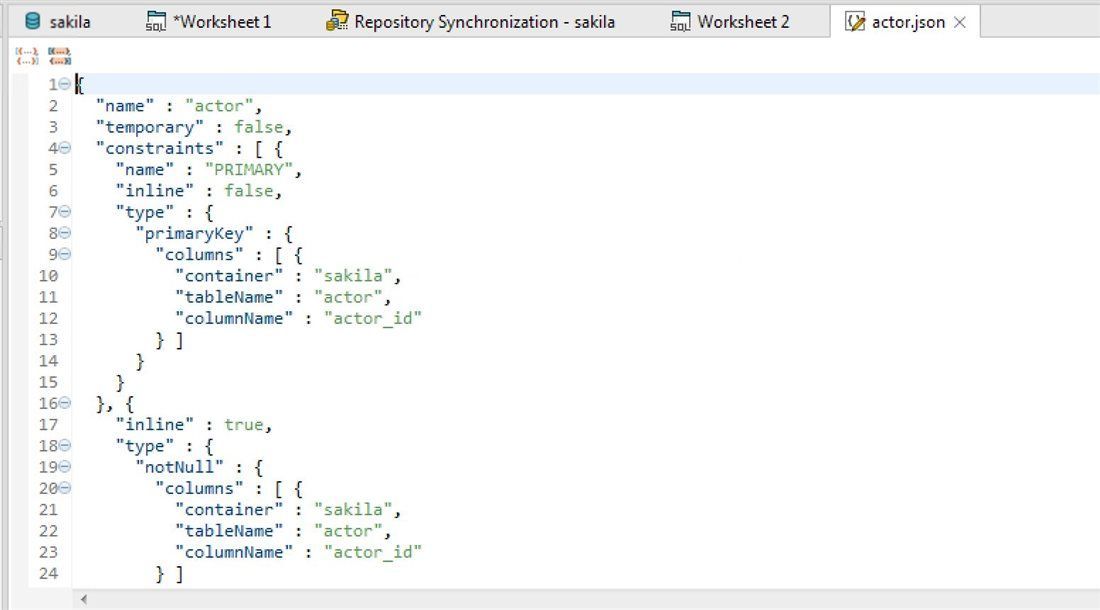This screenshot has width=1100, height=610.
Task: Click "columns" key on line 9
Action: [x=199, y=255]
